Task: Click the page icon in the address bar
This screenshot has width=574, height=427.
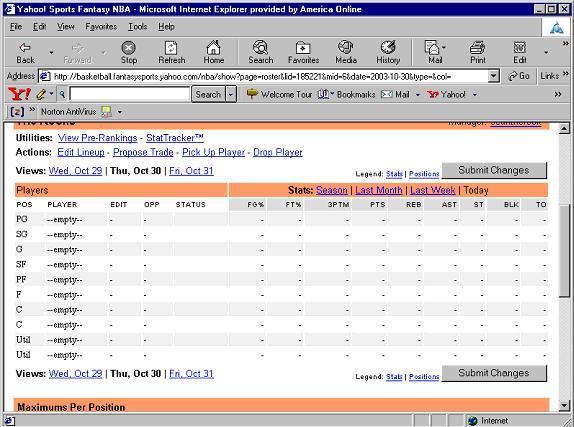Action: (x=45, y=76)
